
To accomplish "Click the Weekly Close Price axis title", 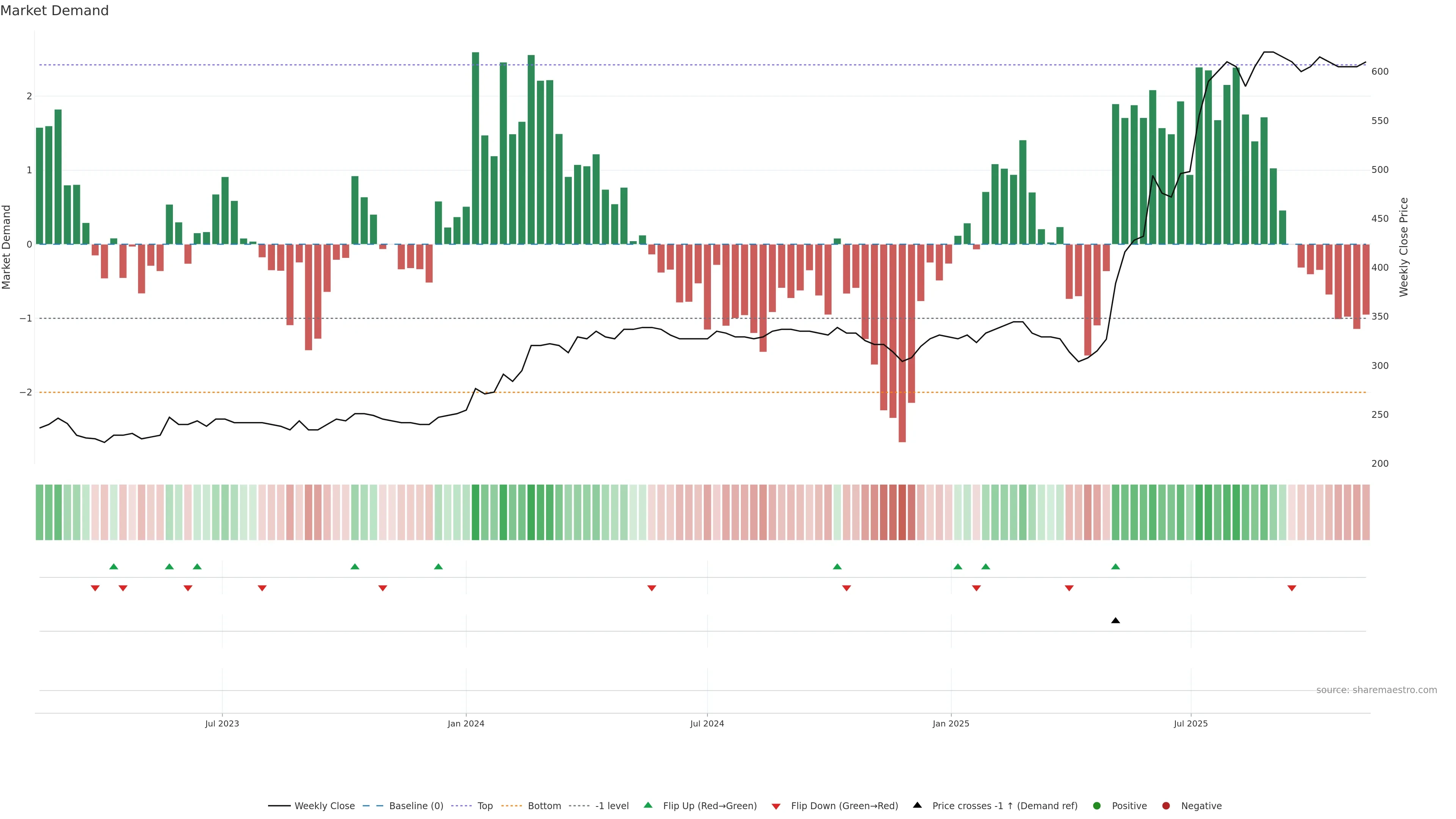I will click(1403, 247).
